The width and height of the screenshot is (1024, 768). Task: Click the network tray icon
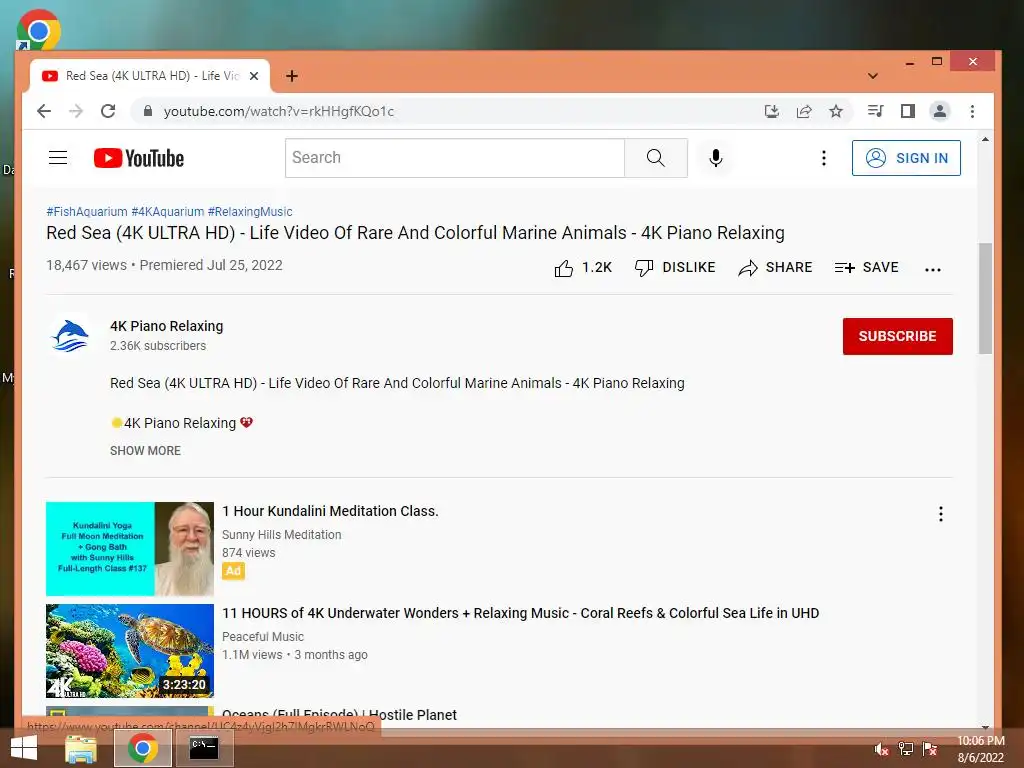[x=906, y=749]
